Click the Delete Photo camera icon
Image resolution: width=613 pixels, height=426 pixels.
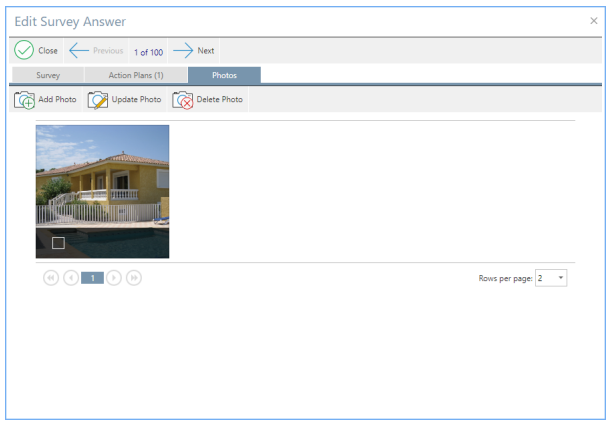[183, 100]
